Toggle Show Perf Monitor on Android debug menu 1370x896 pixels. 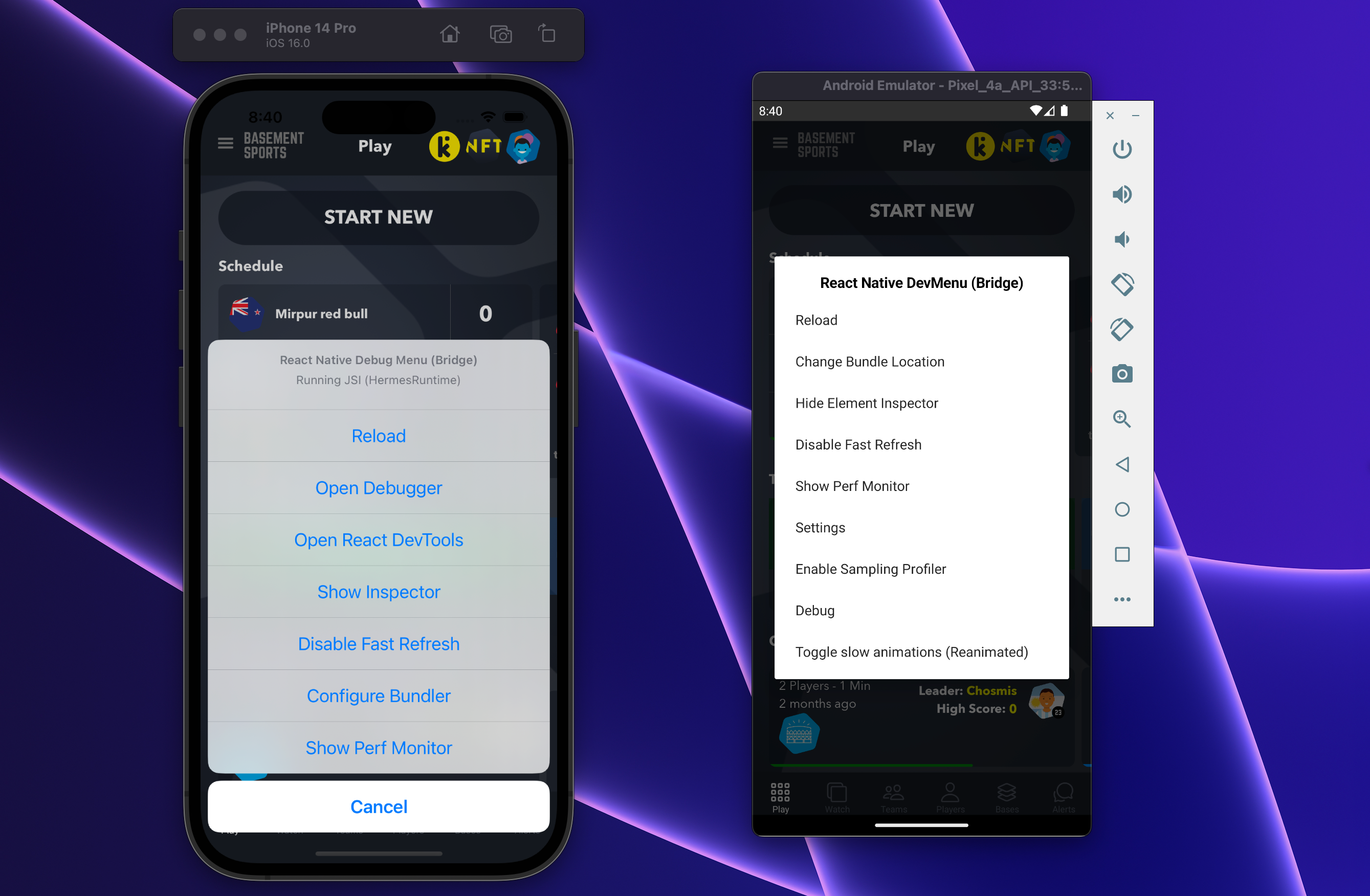click(852, 486)
